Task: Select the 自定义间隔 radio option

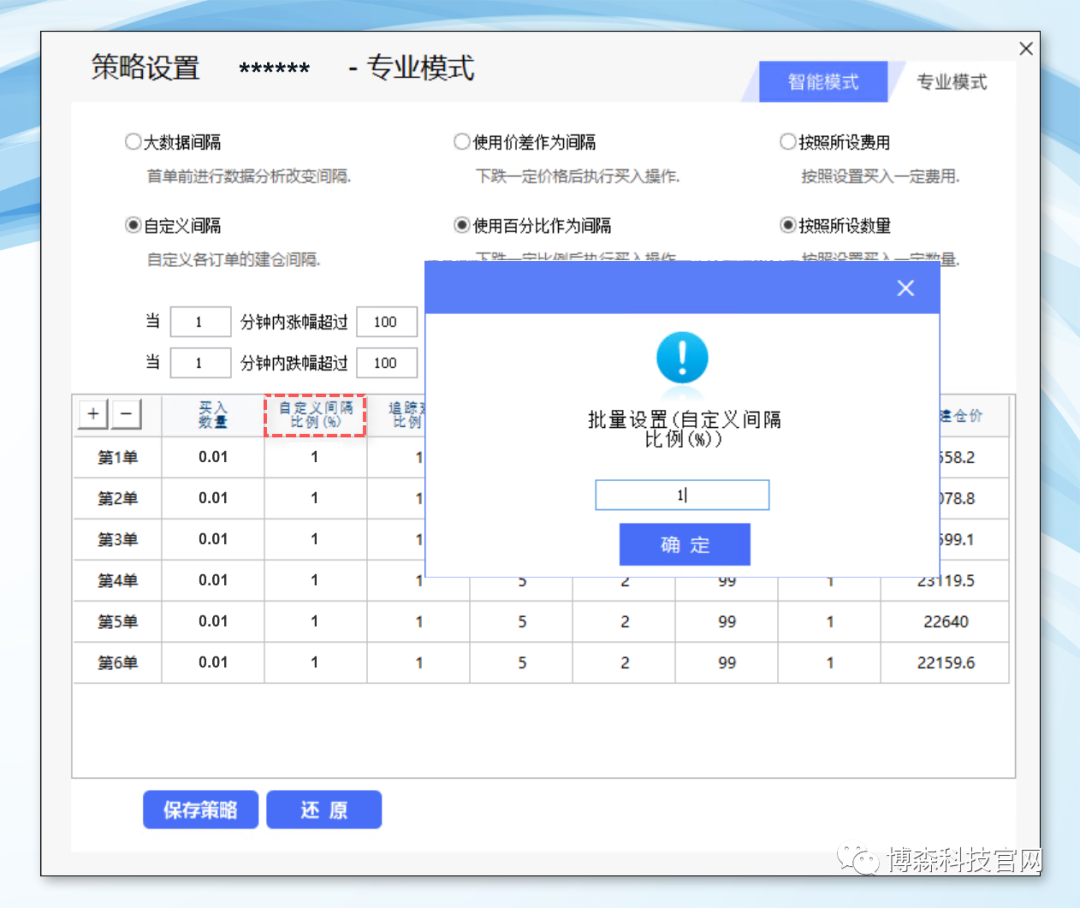Action: (133, 225)
